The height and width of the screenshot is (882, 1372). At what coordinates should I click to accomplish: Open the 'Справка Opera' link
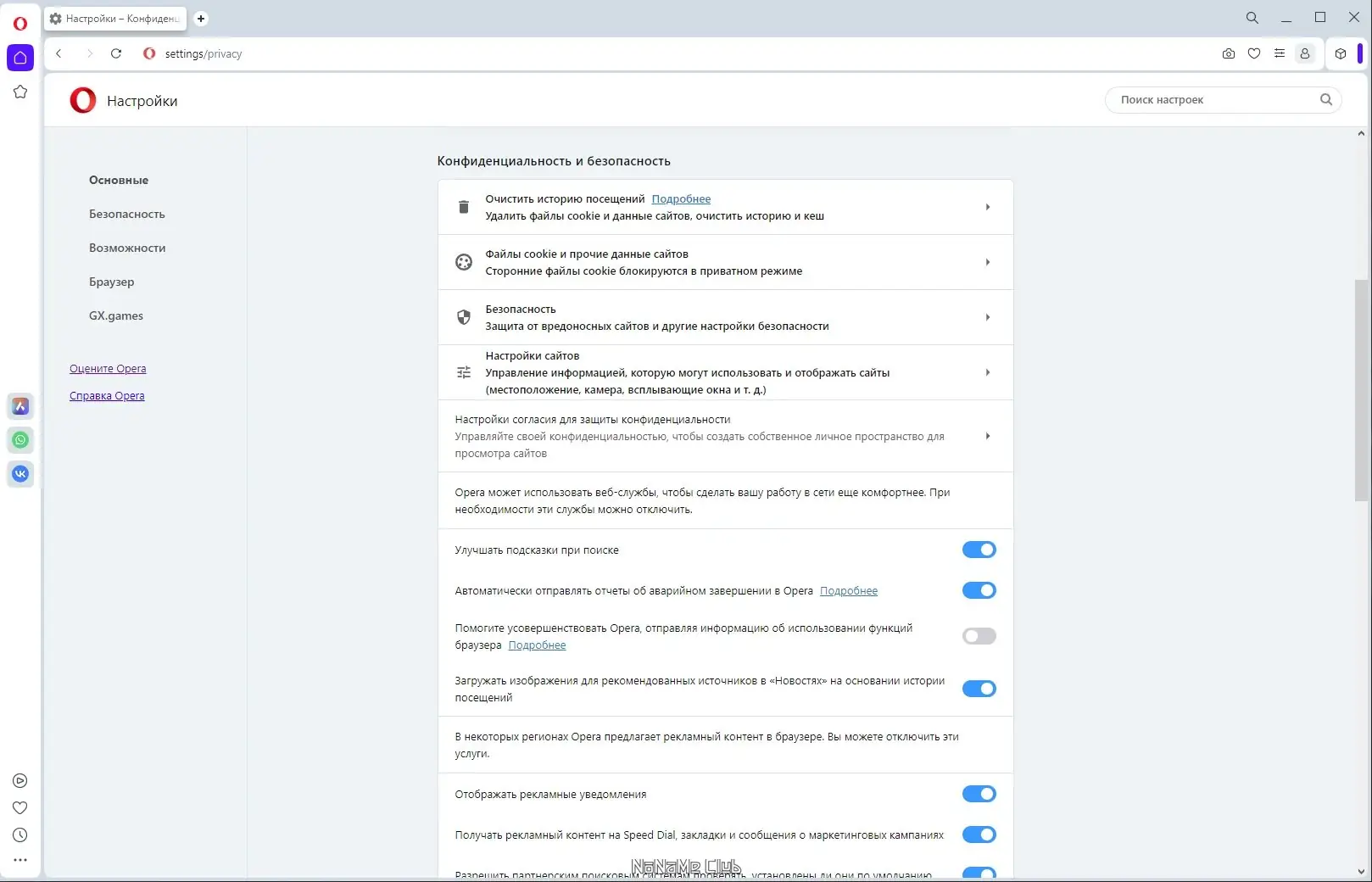click(106, 395)
